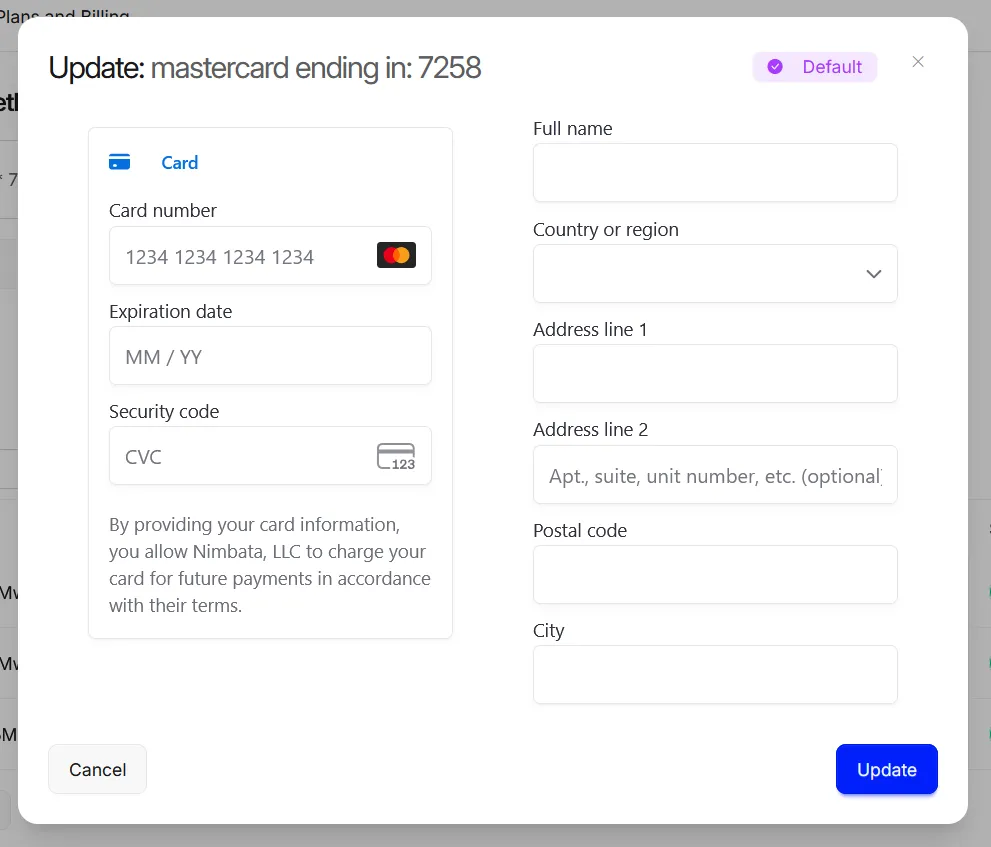Viewport: 991px width, 847px height.
Task: Click the blue card icon beside Card tab
Action: point(119,162)
